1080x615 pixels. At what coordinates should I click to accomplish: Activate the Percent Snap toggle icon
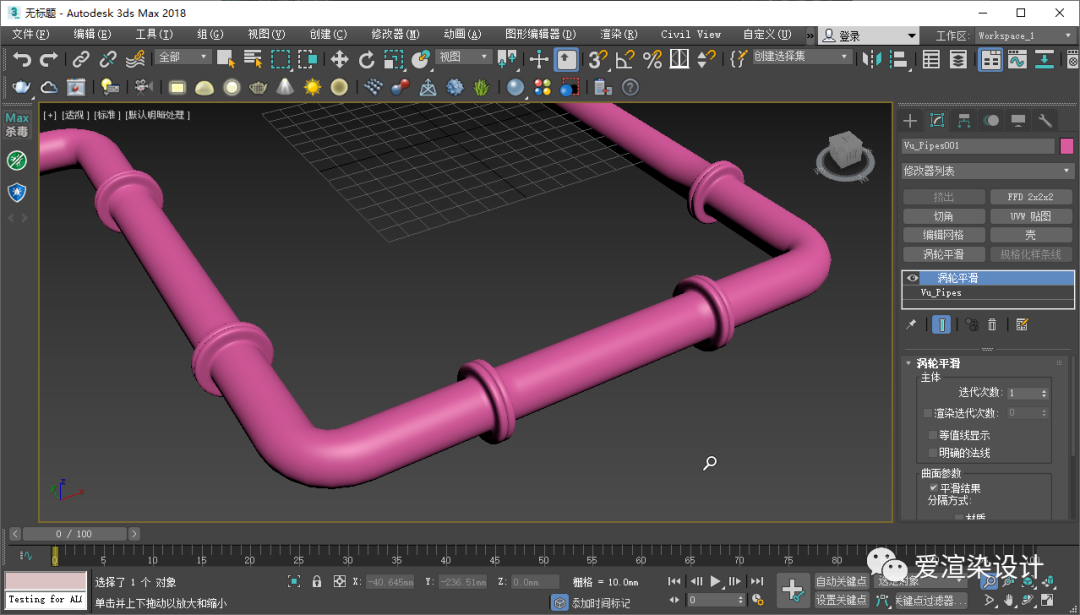(x=652, y=60)
